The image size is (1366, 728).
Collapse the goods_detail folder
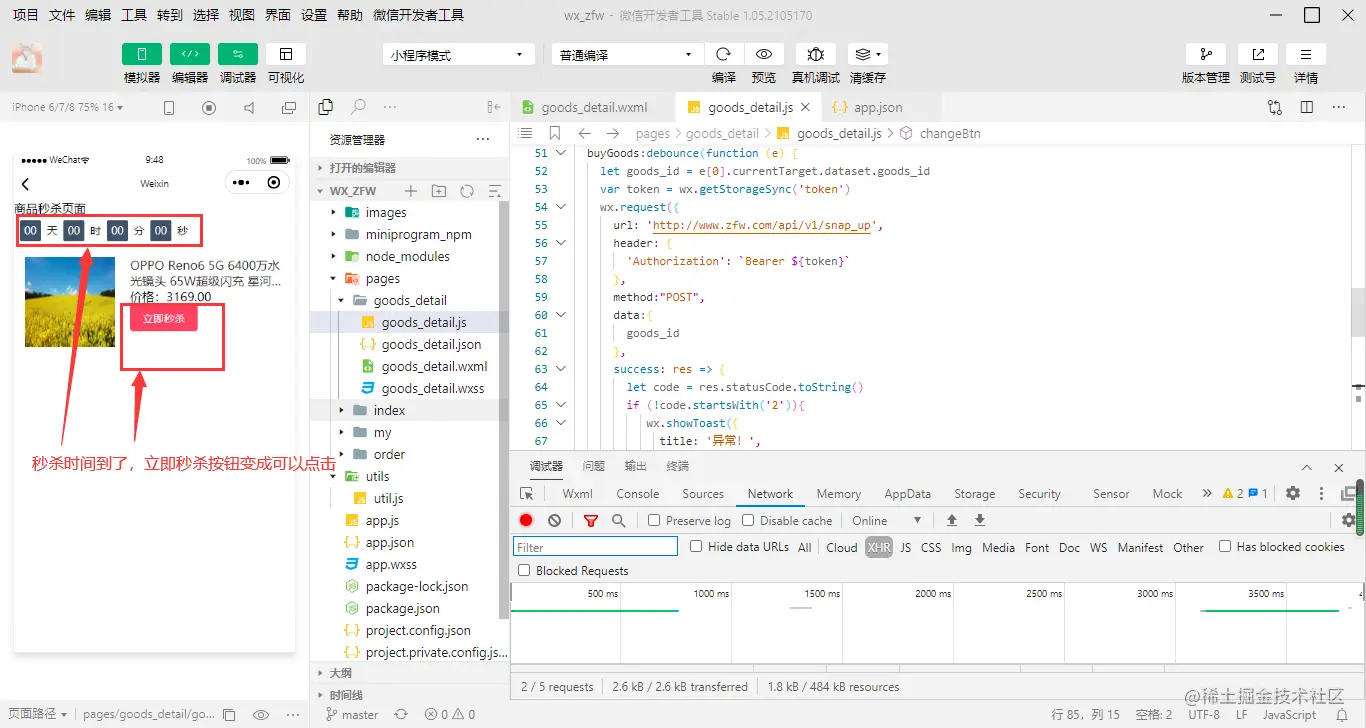[410, 300]
